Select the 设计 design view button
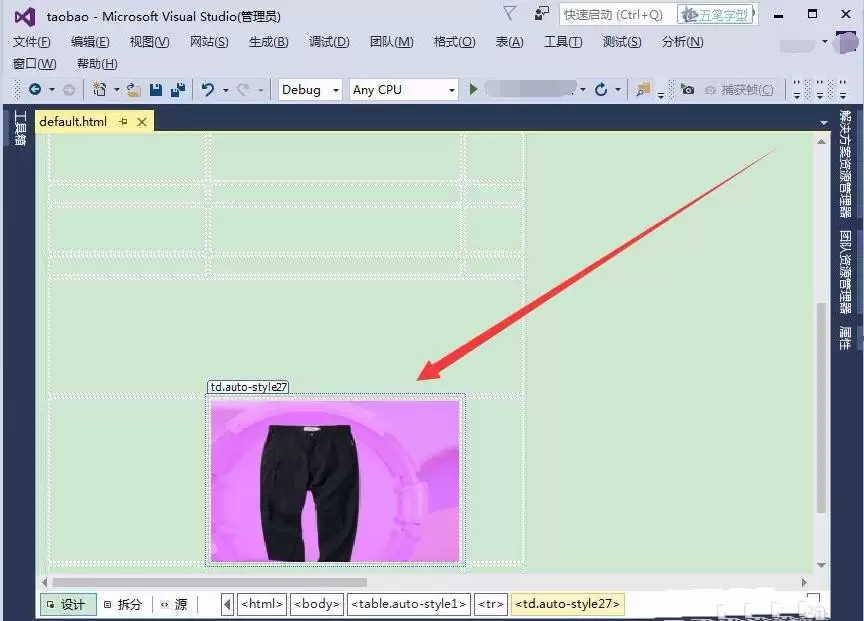The image size is (864, 621). [x=67, y=604]
